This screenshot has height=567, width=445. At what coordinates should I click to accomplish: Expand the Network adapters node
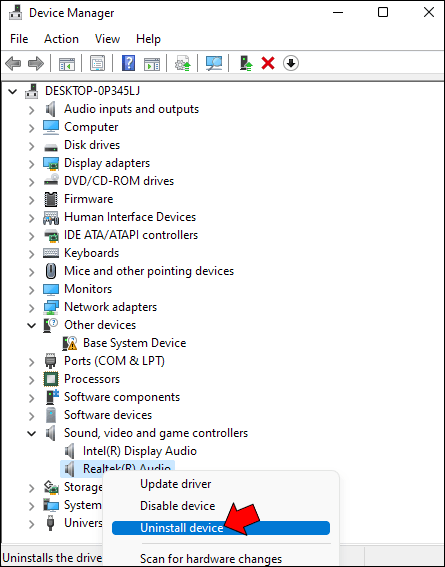[x=31, y=308]
